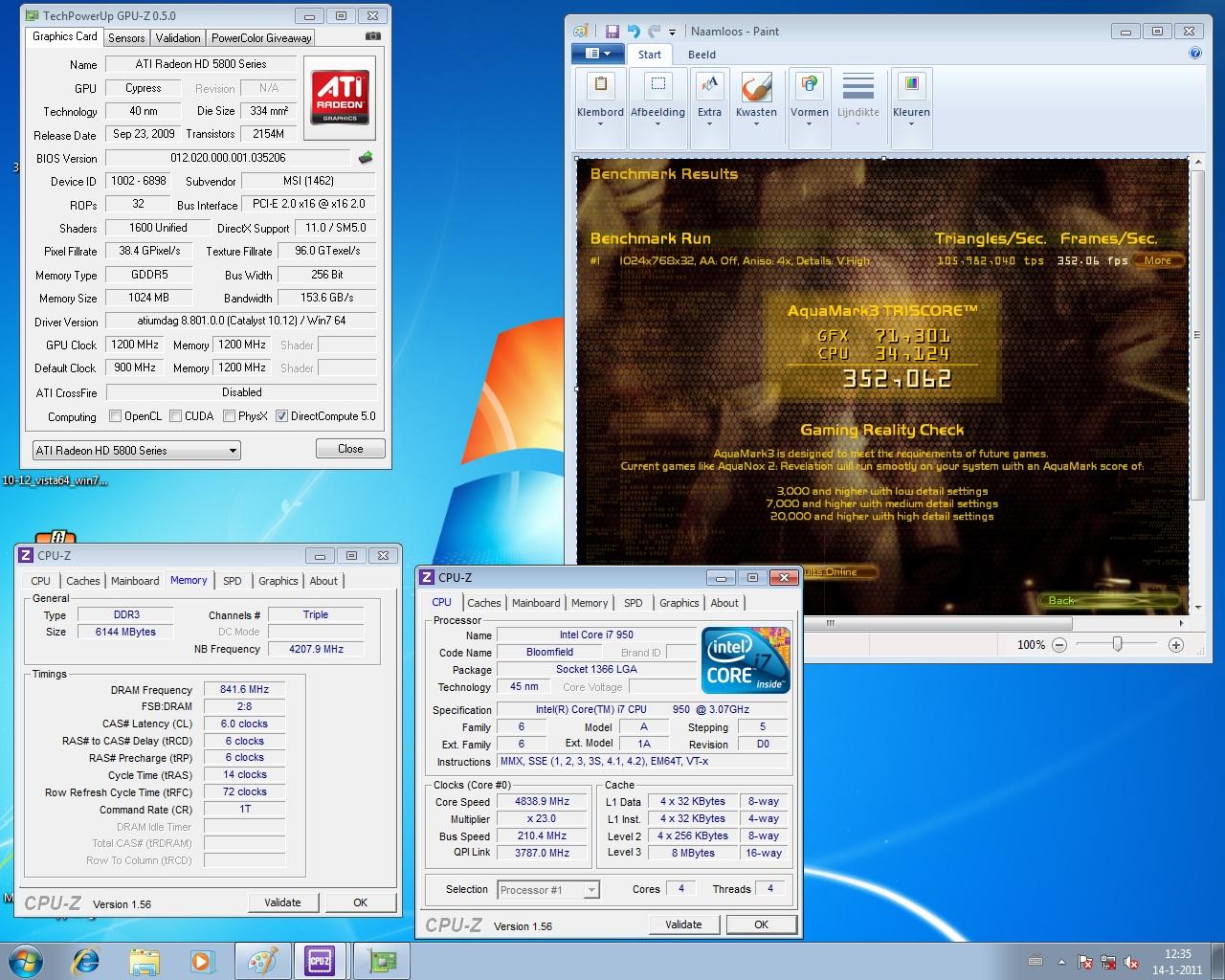The height and width of the screenshot is (980, 1225).
Task: Open Windows Explorer folder taskbar icon
Action: [x=145, y=960]
